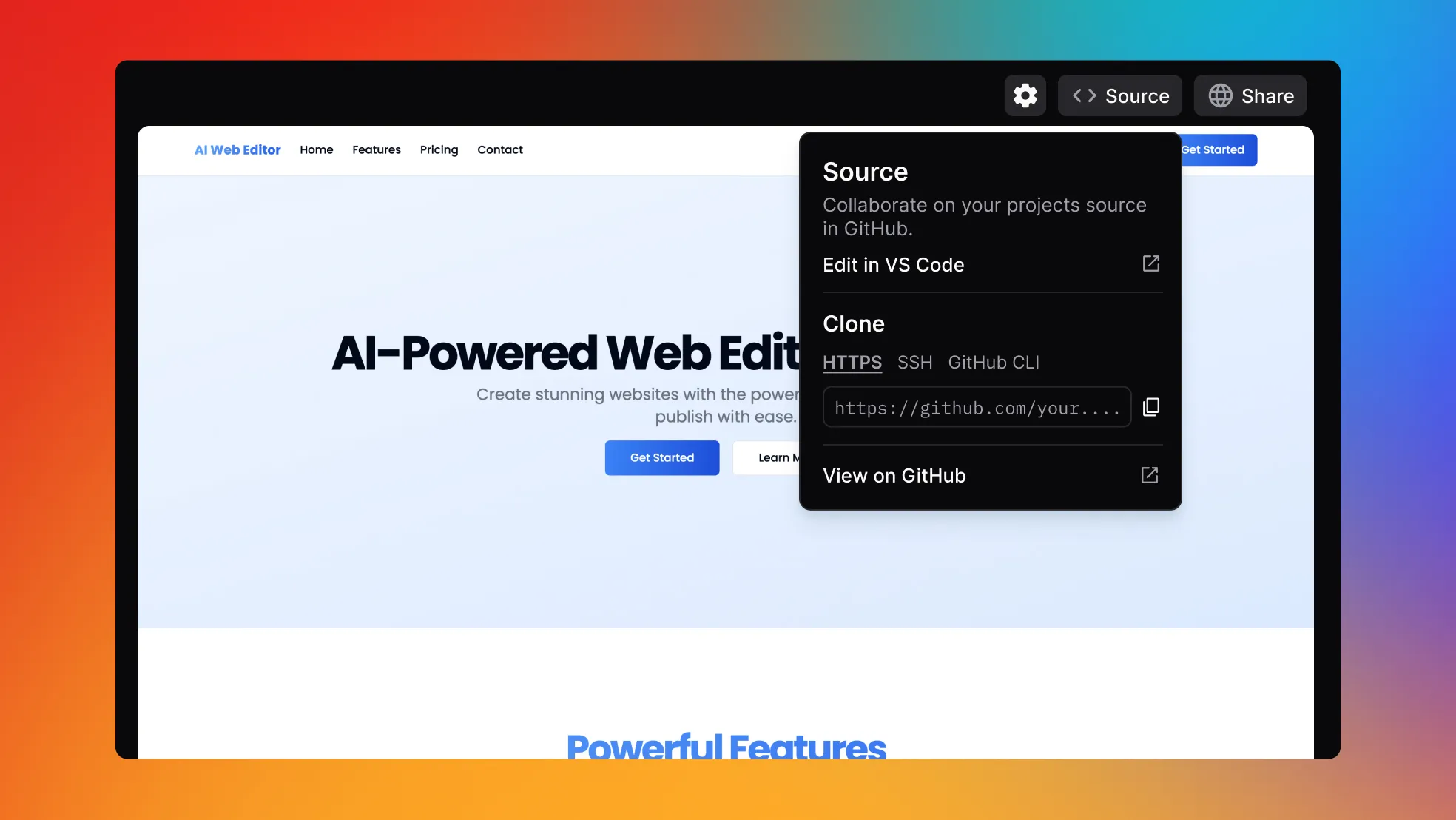Click the copy URL to clipboard icon
Viewport: 1456px width, 820px height.
[1151, 407]
